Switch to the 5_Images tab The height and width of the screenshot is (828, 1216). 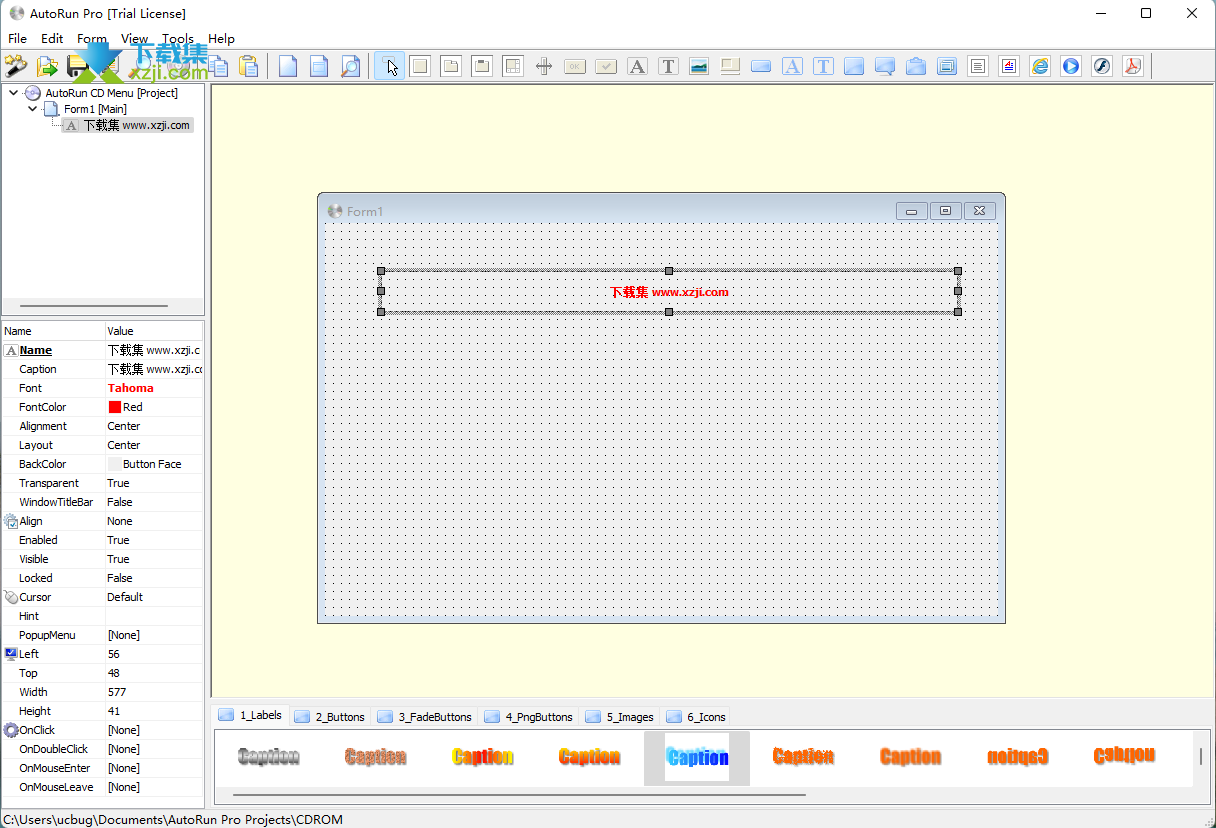619,717
